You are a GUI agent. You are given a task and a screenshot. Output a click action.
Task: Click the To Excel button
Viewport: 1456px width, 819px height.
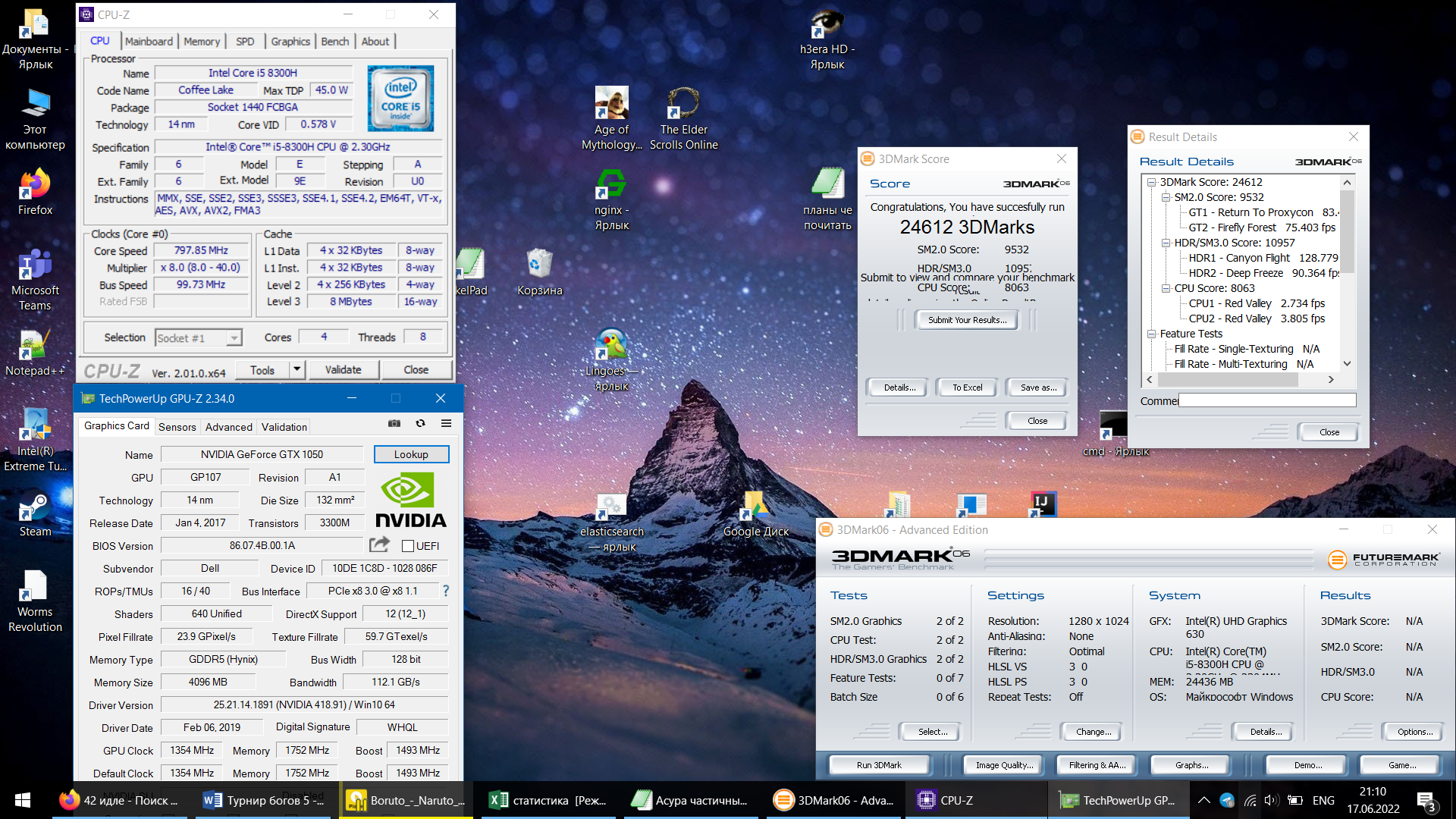pyautogui.click(x=968, y=388)
